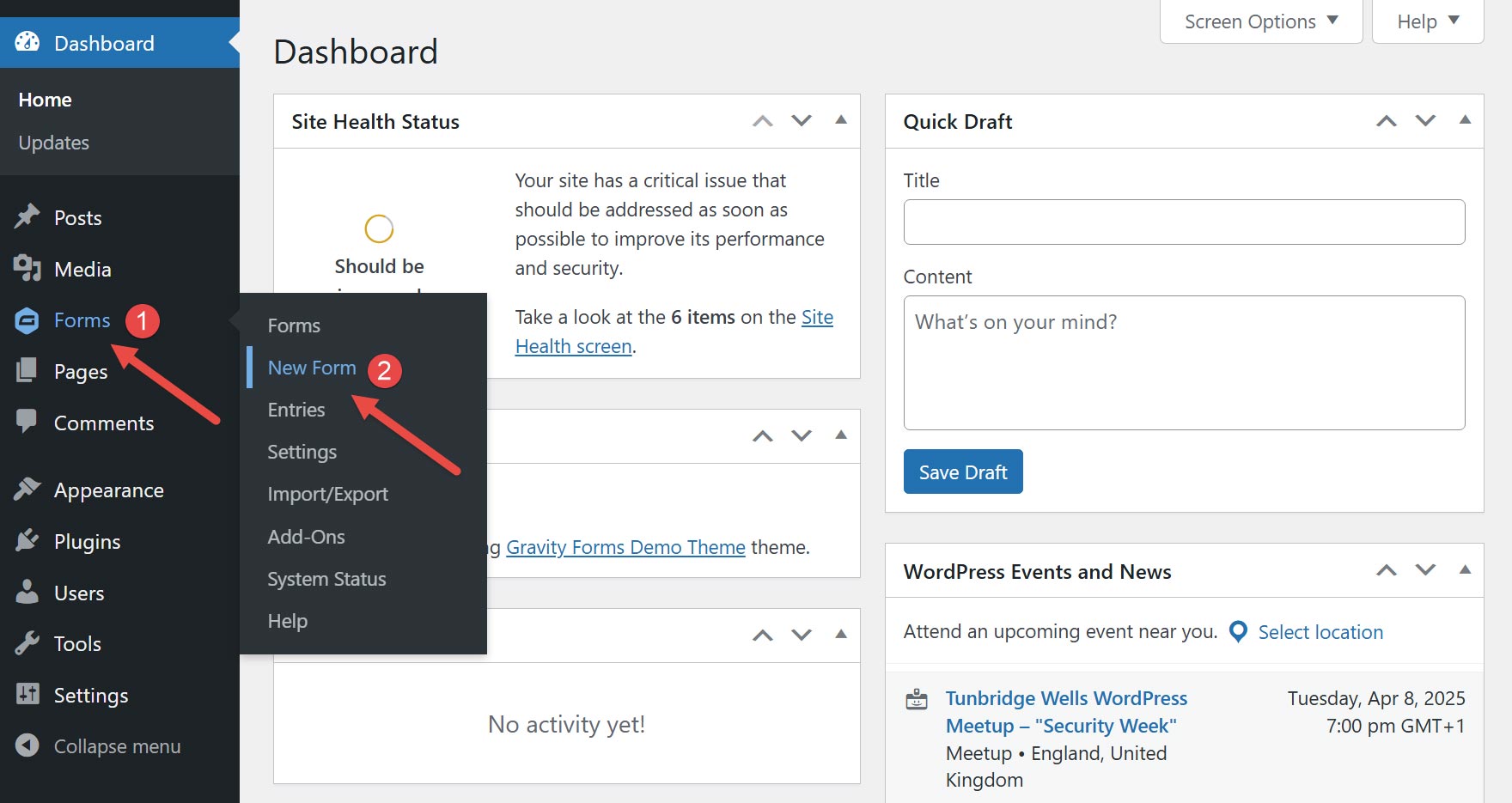Click the Gravity Forms icon in sidebar
The image size is (1512, 803).
pyautogui.click(x=27, y=320)
